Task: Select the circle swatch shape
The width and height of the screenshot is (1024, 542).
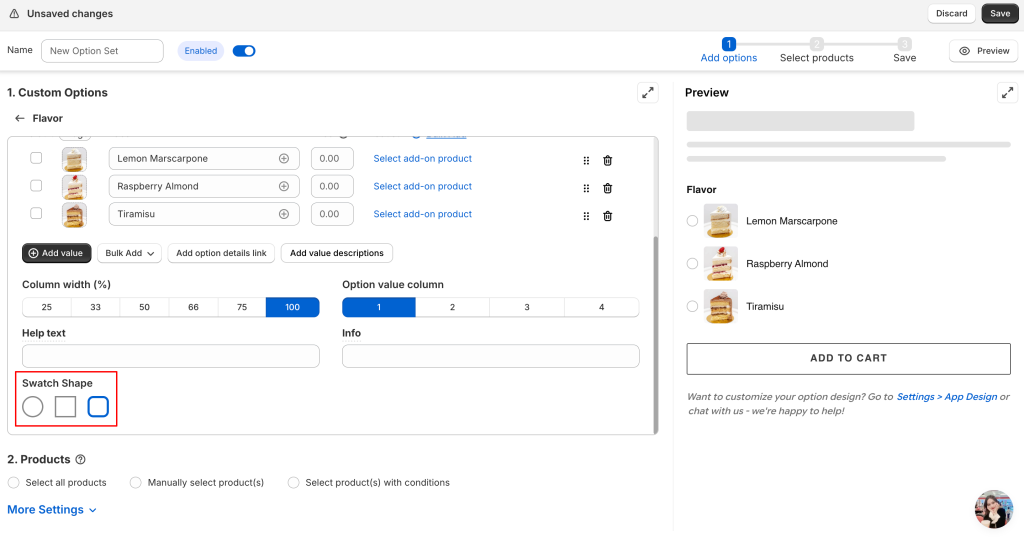Action: (33, 407)
